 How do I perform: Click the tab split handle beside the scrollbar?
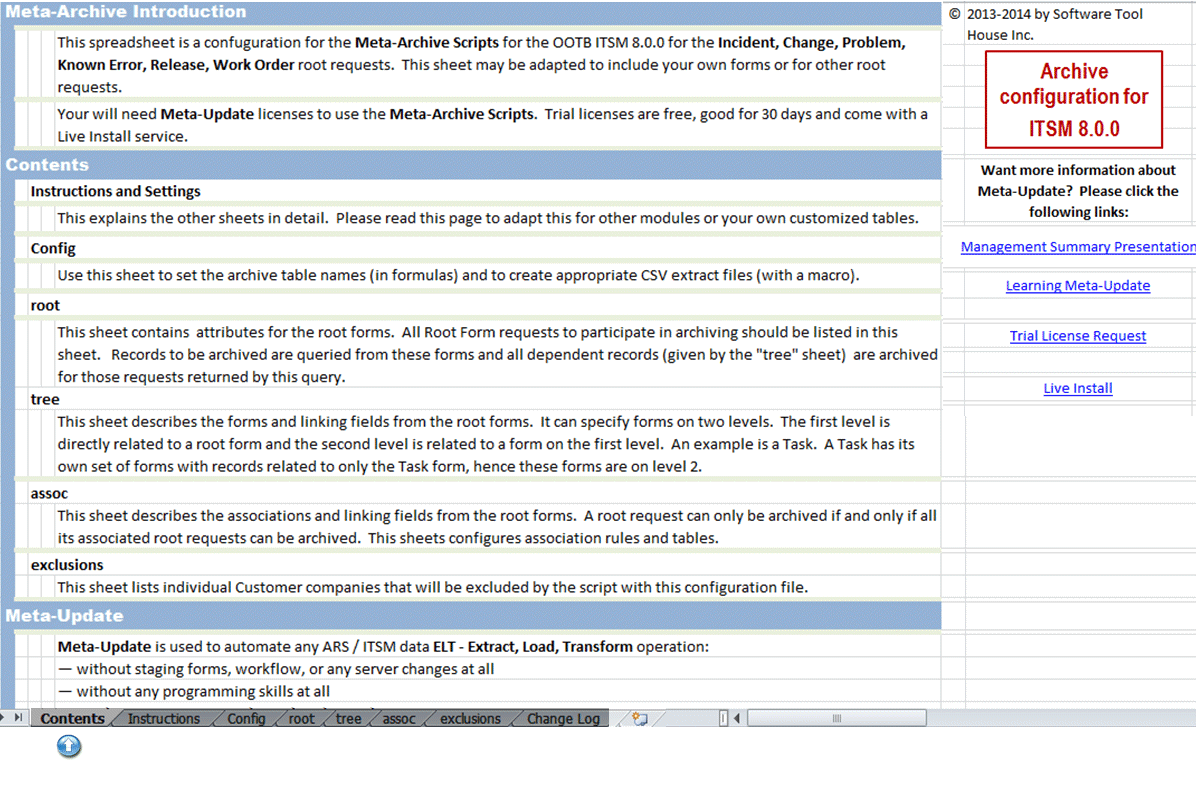[723, 718]
